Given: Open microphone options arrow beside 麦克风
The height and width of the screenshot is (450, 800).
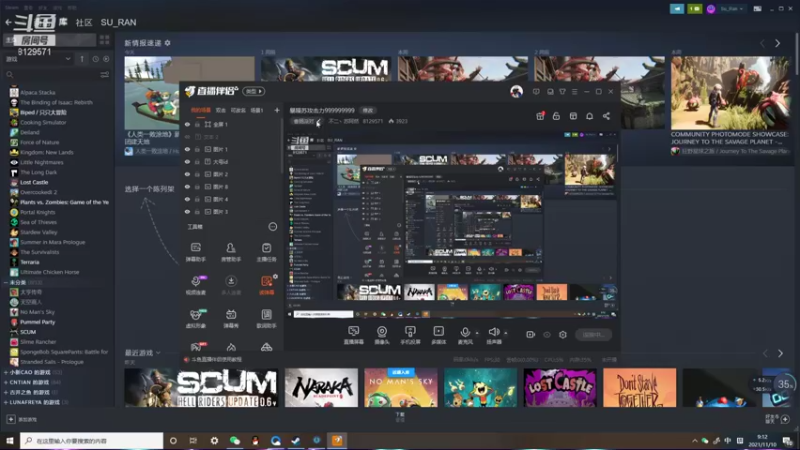Looking at the screenshot, I should 477,333.
